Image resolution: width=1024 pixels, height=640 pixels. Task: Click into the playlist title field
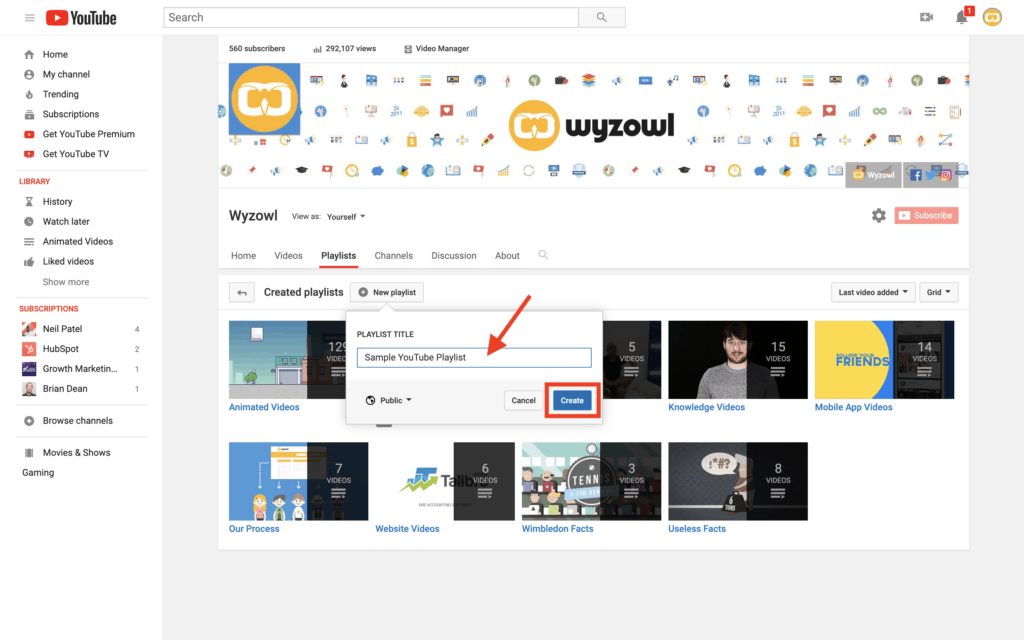474,357
